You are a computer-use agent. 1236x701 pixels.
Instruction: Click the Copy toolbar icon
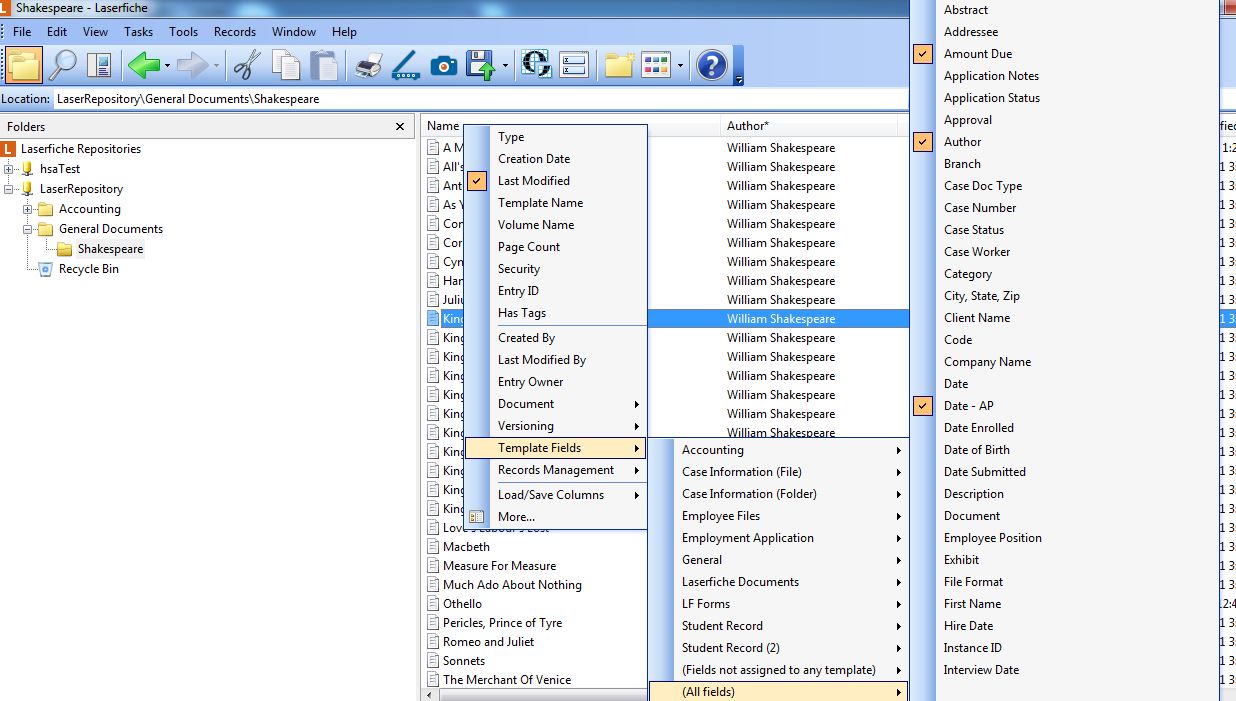pos(286,66)
